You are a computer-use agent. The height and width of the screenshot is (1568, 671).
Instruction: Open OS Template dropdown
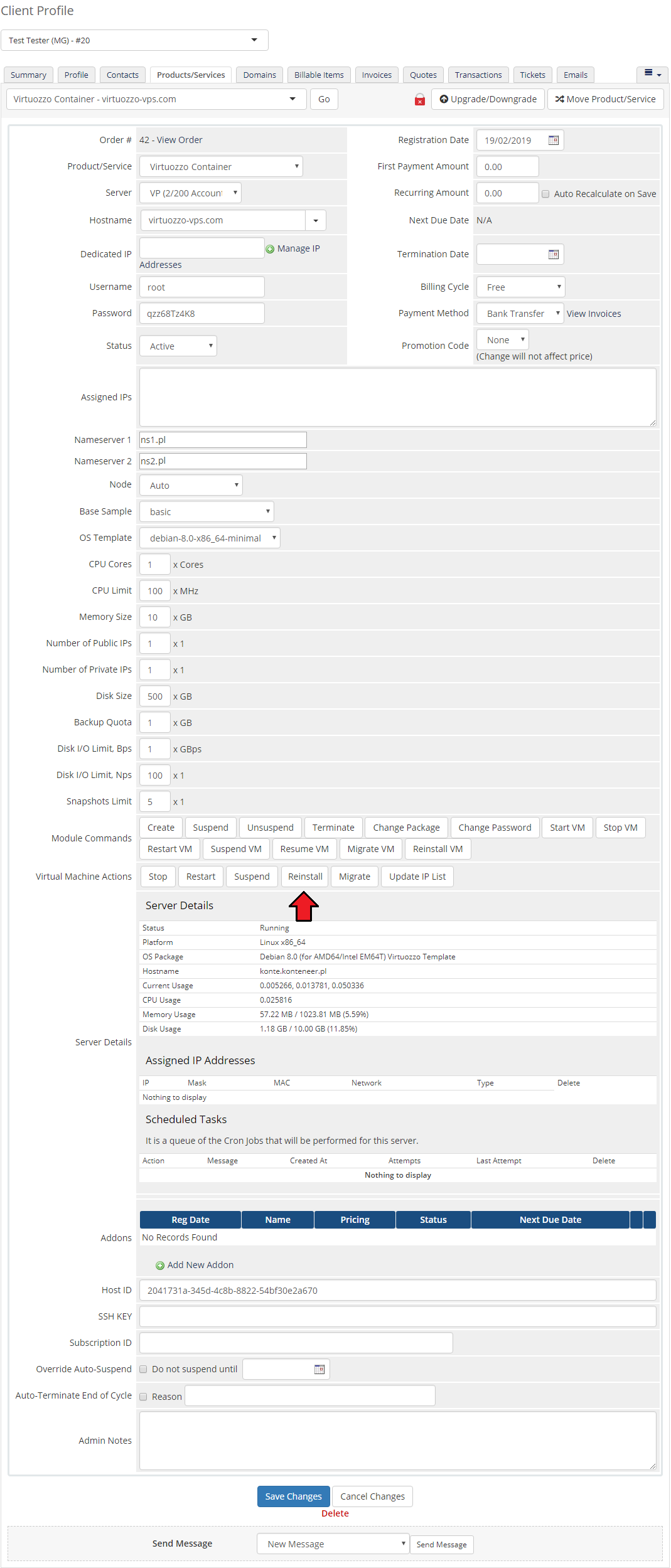(210, 538)
